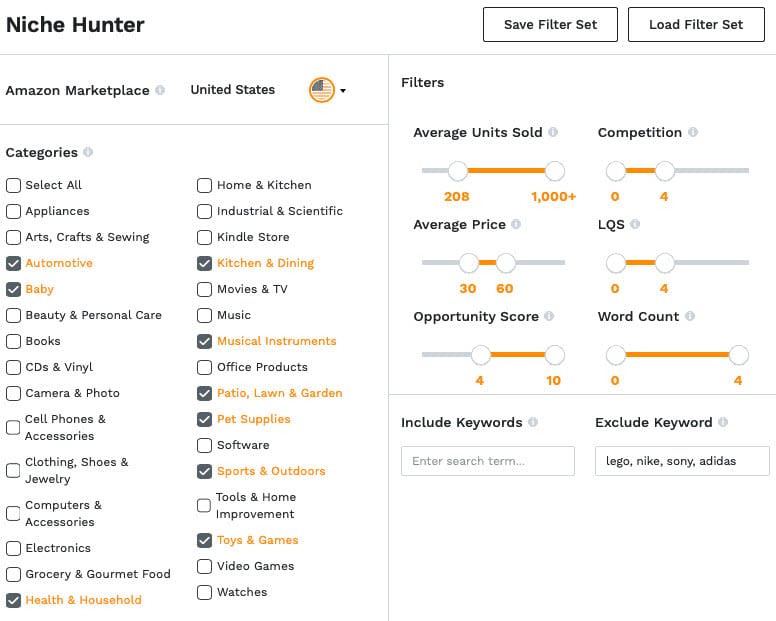Click the United States marketplace label
The width and height of the screenshot is (776, 621).
pos(233,90)
